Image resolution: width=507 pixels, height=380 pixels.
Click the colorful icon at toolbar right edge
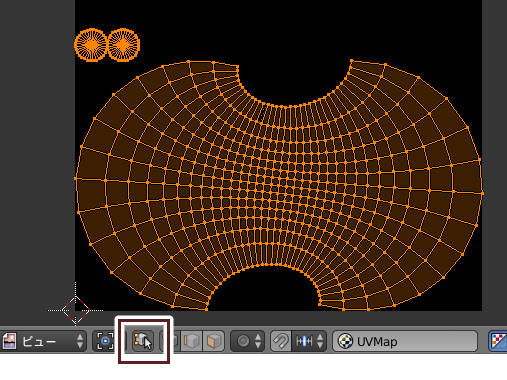(498, 341)
